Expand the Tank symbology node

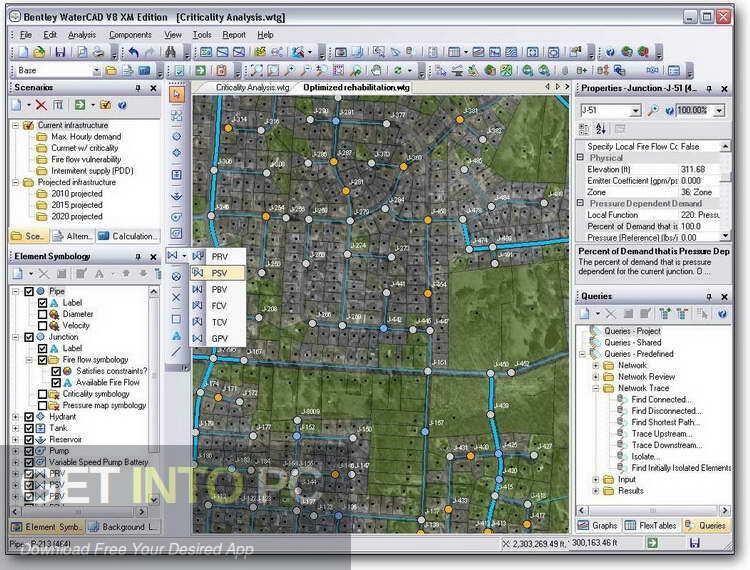click(x=15, y=428)
